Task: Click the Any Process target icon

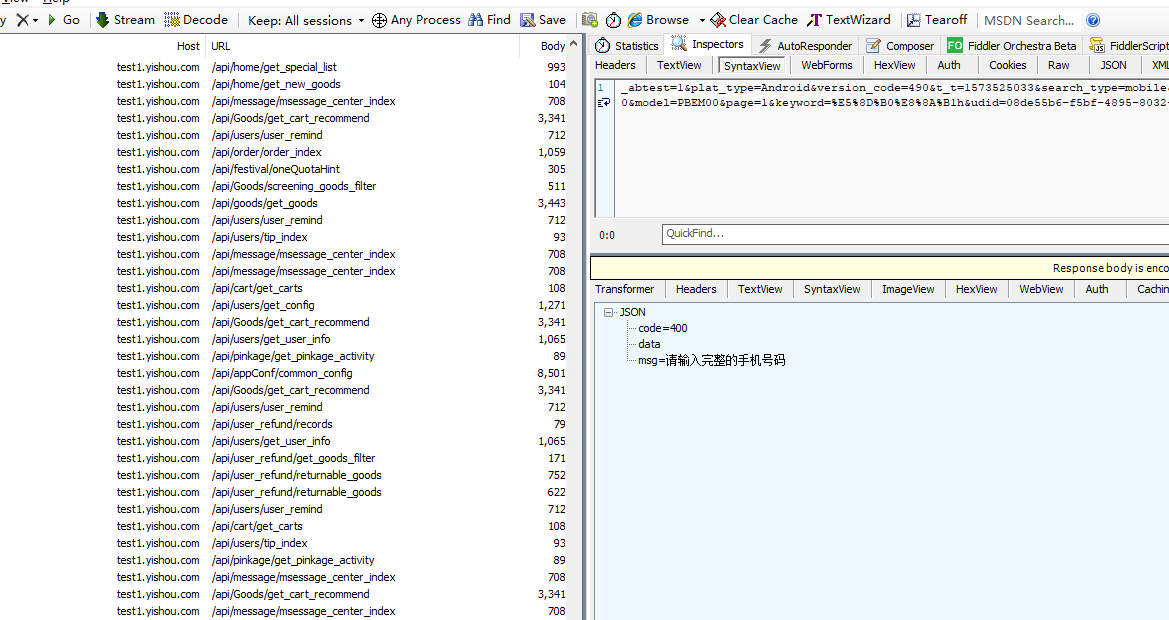Action: point(379,21)
